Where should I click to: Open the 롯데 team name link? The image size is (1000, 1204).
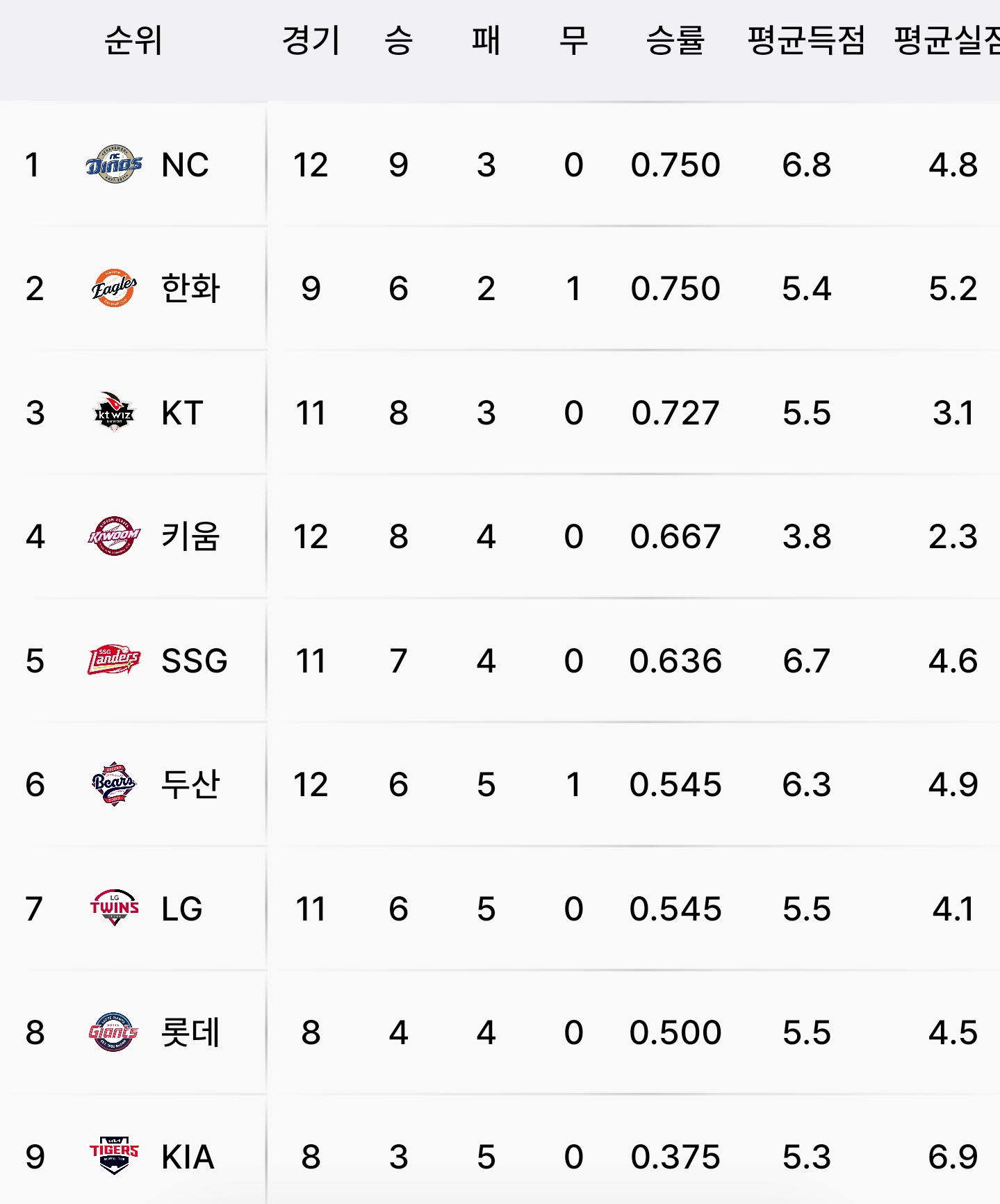coord(190,1032)
